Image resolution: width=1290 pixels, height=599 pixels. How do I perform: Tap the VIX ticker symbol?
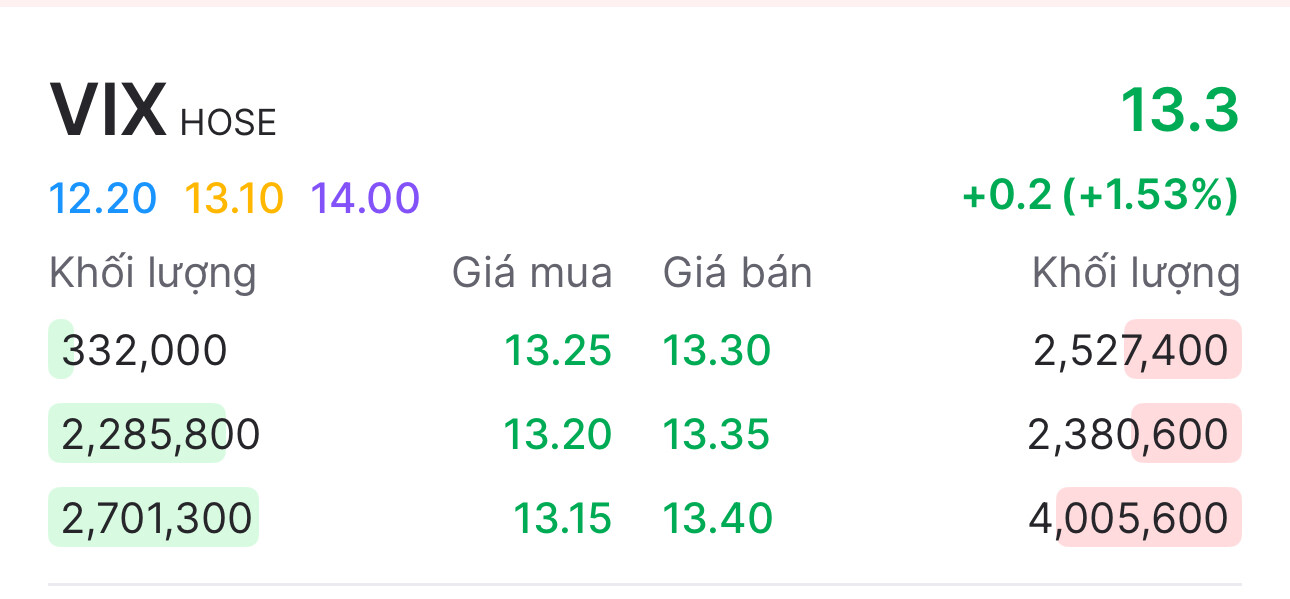point(108,111)
